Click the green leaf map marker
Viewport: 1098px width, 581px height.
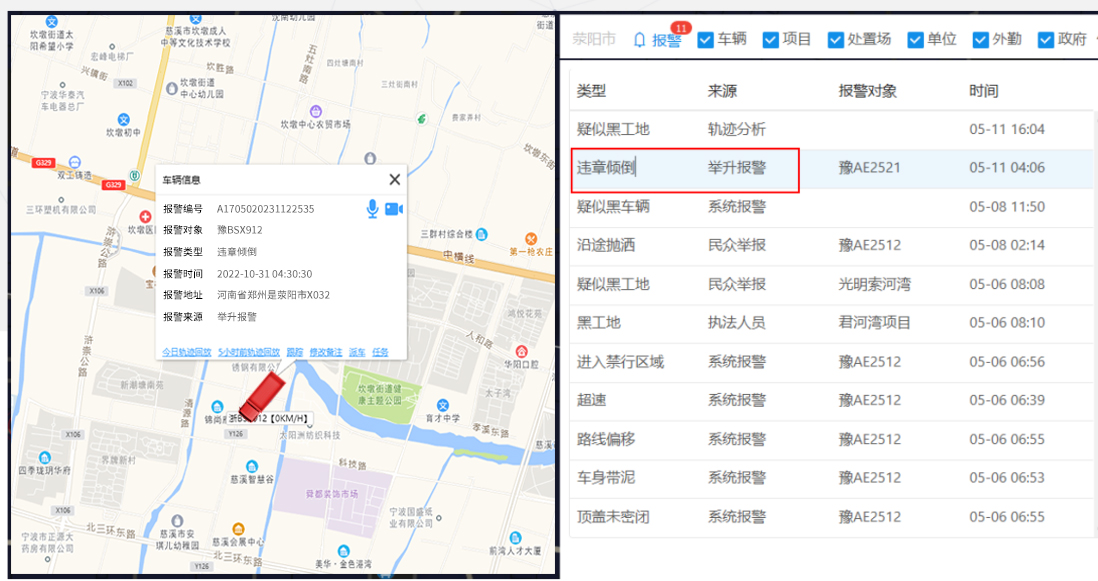pyautogui.click(x=421, y=119)
